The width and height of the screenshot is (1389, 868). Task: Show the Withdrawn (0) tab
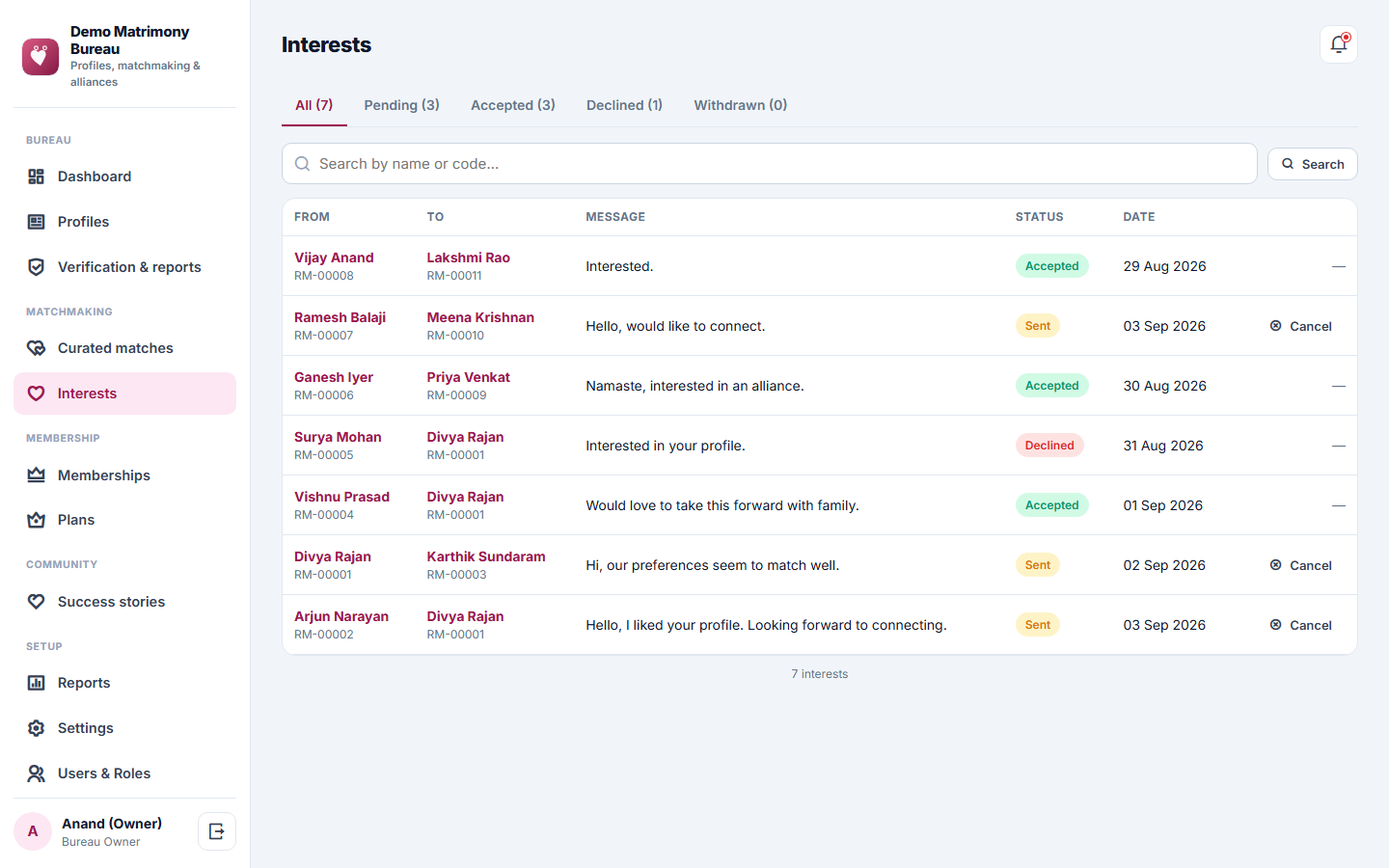(x=741, y=105)
